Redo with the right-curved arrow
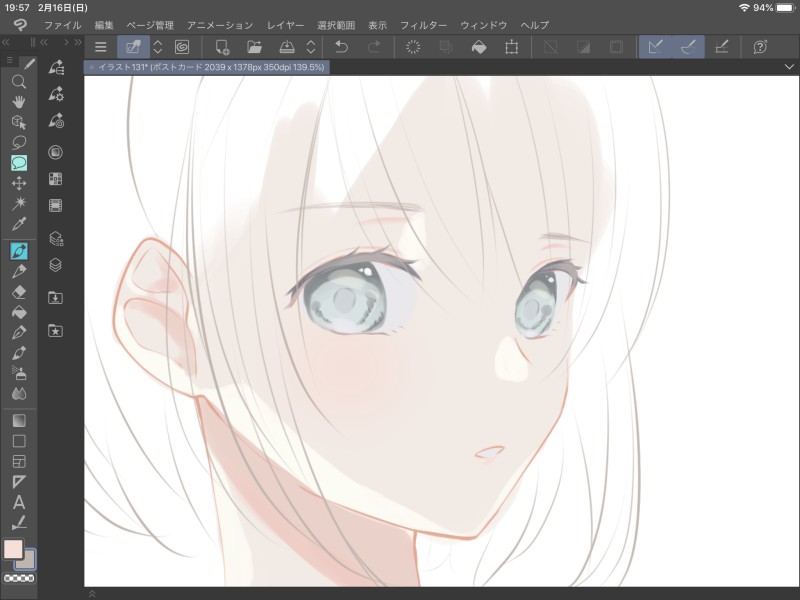The width and height of the screenshot is (800, 600). 374,47
